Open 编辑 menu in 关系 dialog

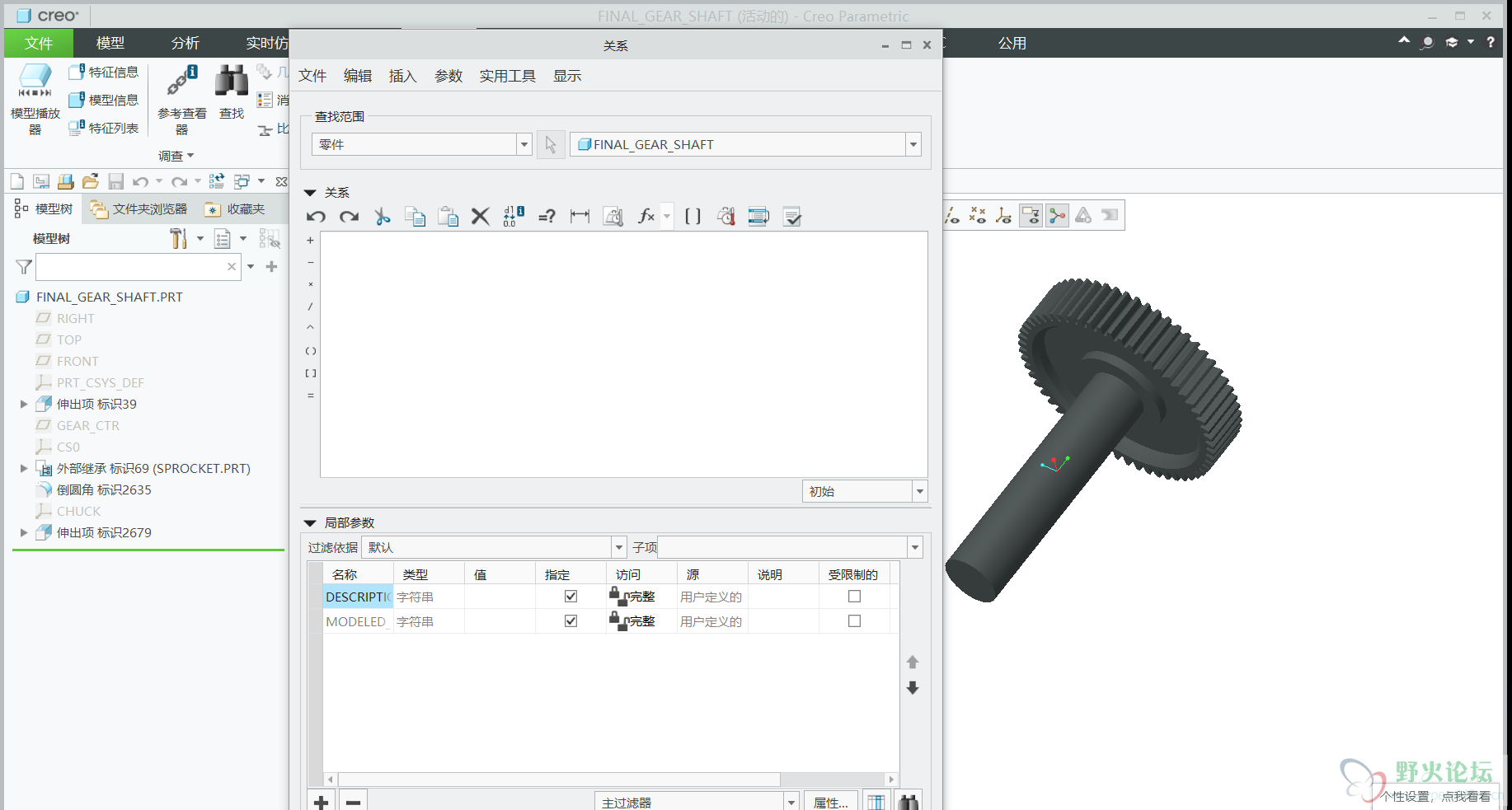tap(358, 76)
